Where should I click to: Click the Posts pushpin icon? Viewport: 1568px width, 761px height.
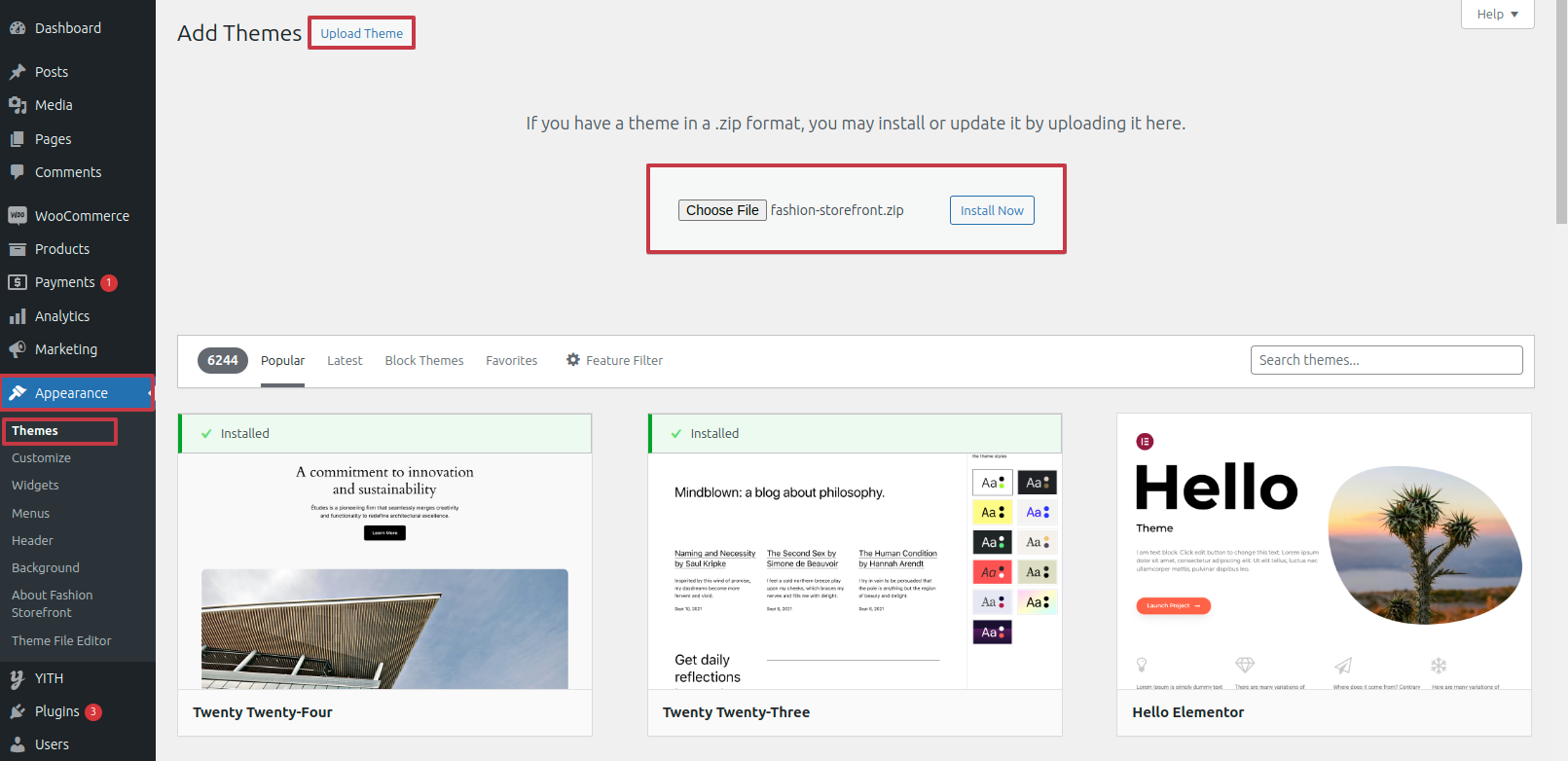pos(18,72)
